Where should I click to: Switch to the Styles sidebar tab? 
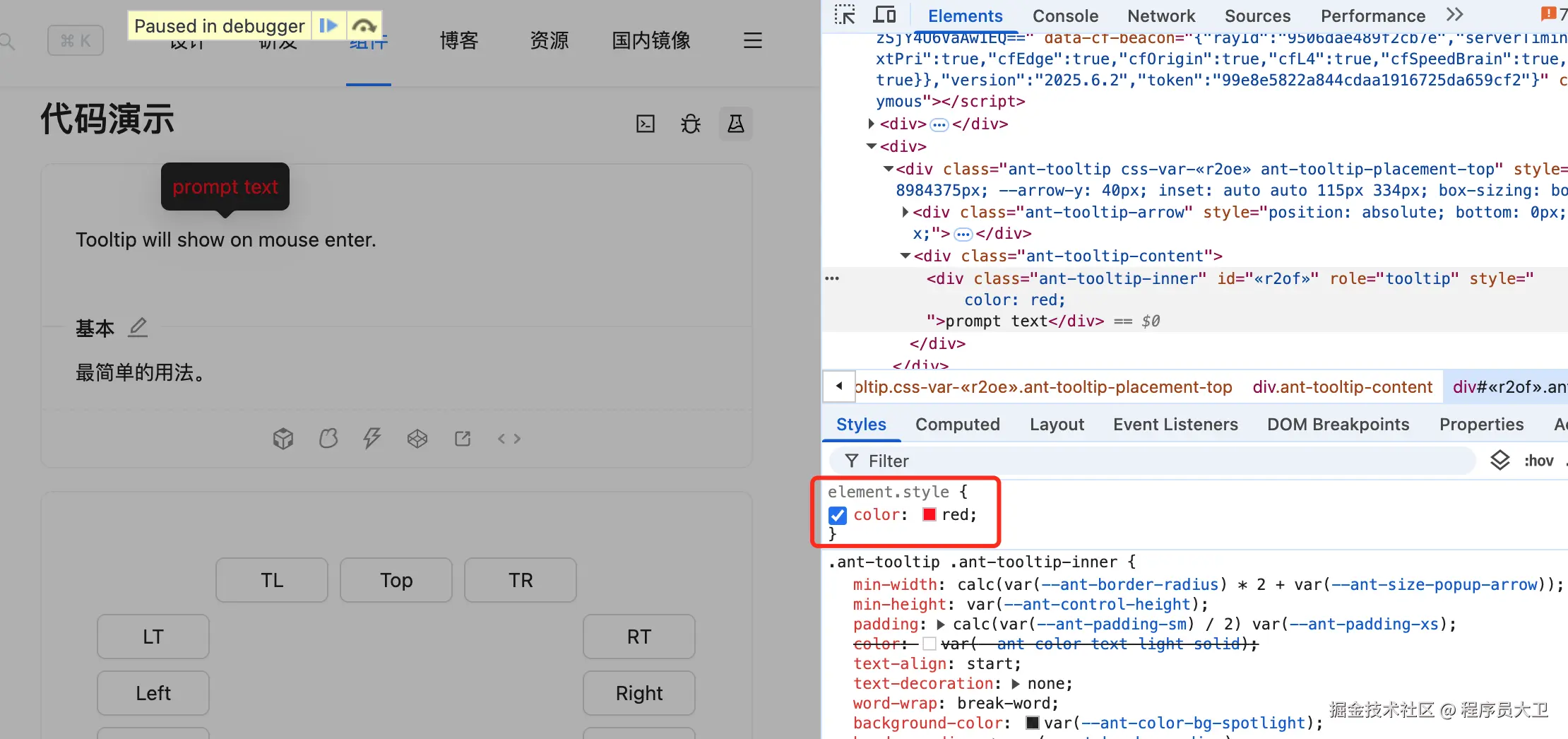(x=861, y=425)
